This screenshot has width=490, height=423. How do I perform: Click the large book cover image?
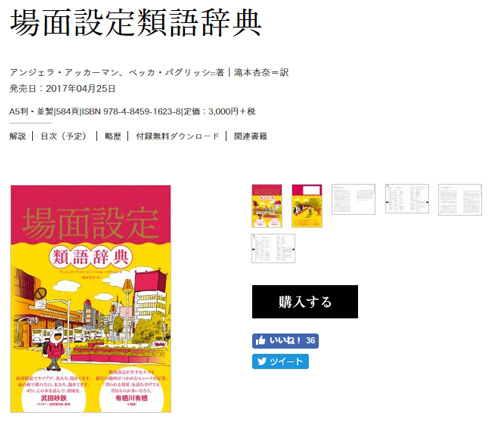click(x=91, y=299)
